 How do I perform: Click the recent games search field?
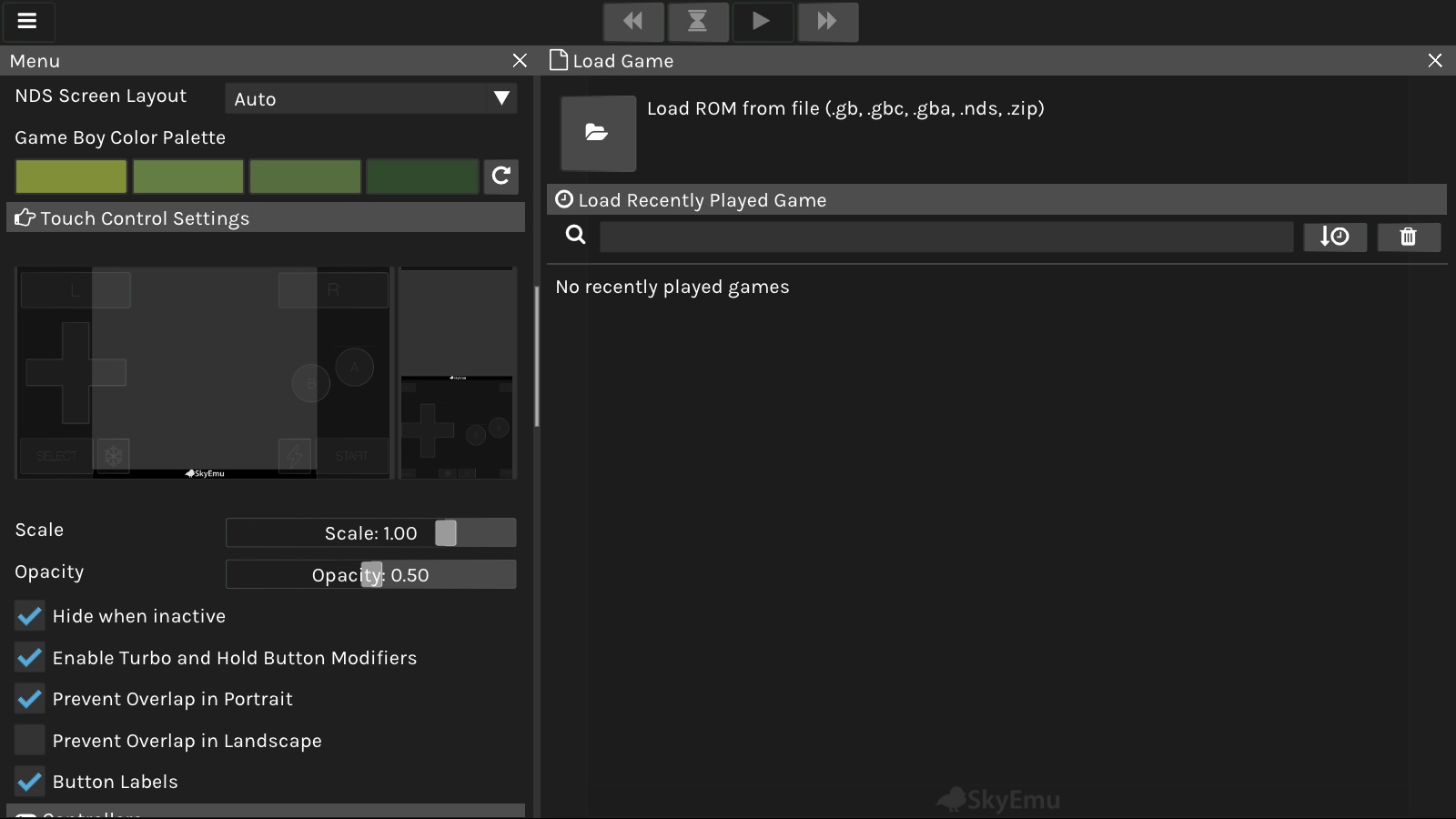tap(946, 237)
